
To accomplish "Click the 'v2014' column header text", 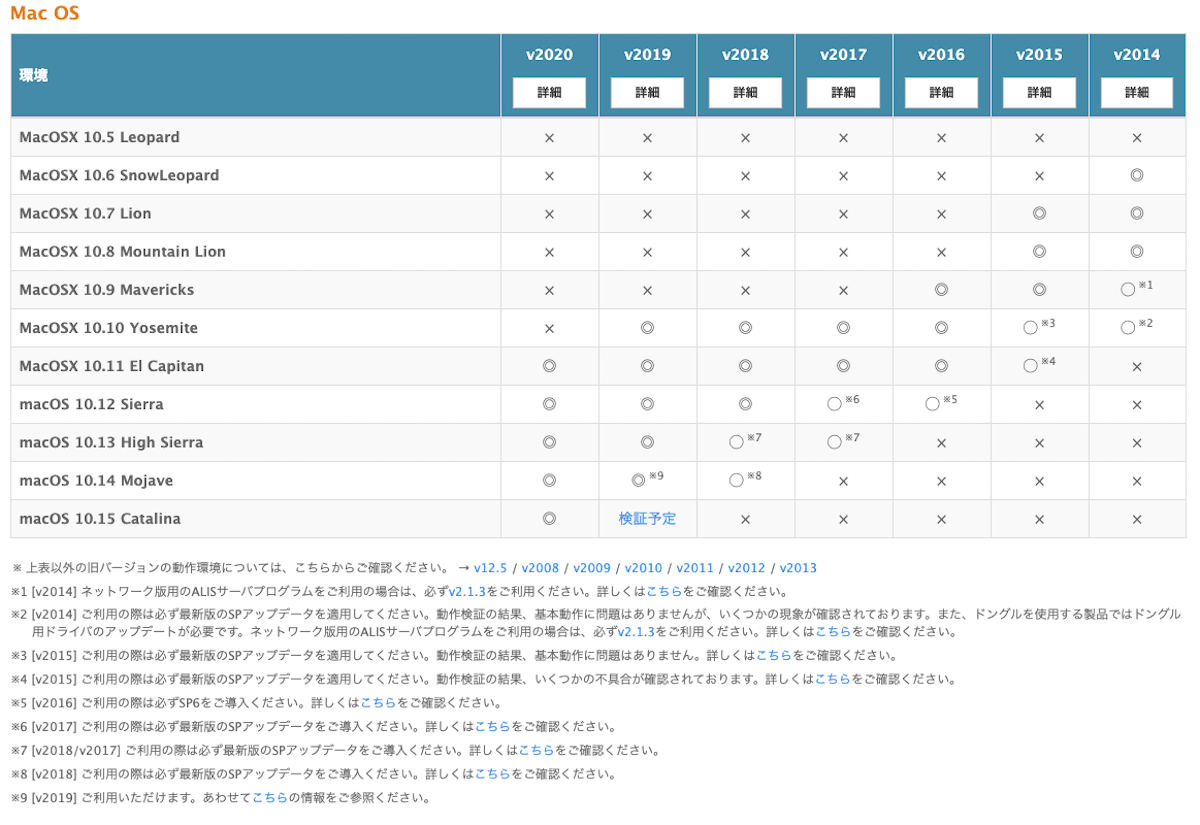I will 1137,55.
